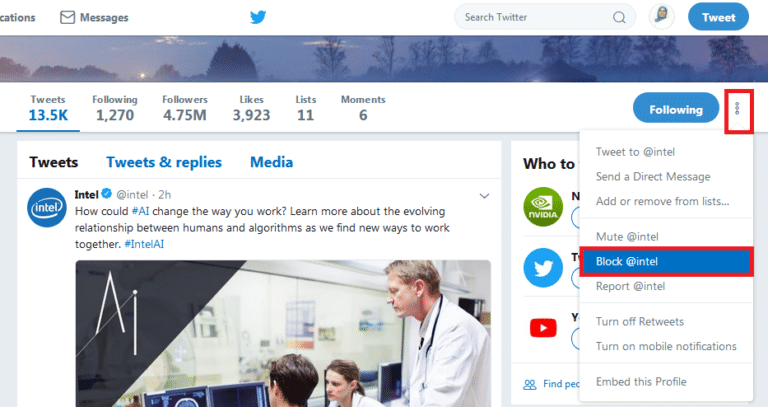The image size is (768, 407).
Task: Choose Send a Direct Message
Action: 666,176
